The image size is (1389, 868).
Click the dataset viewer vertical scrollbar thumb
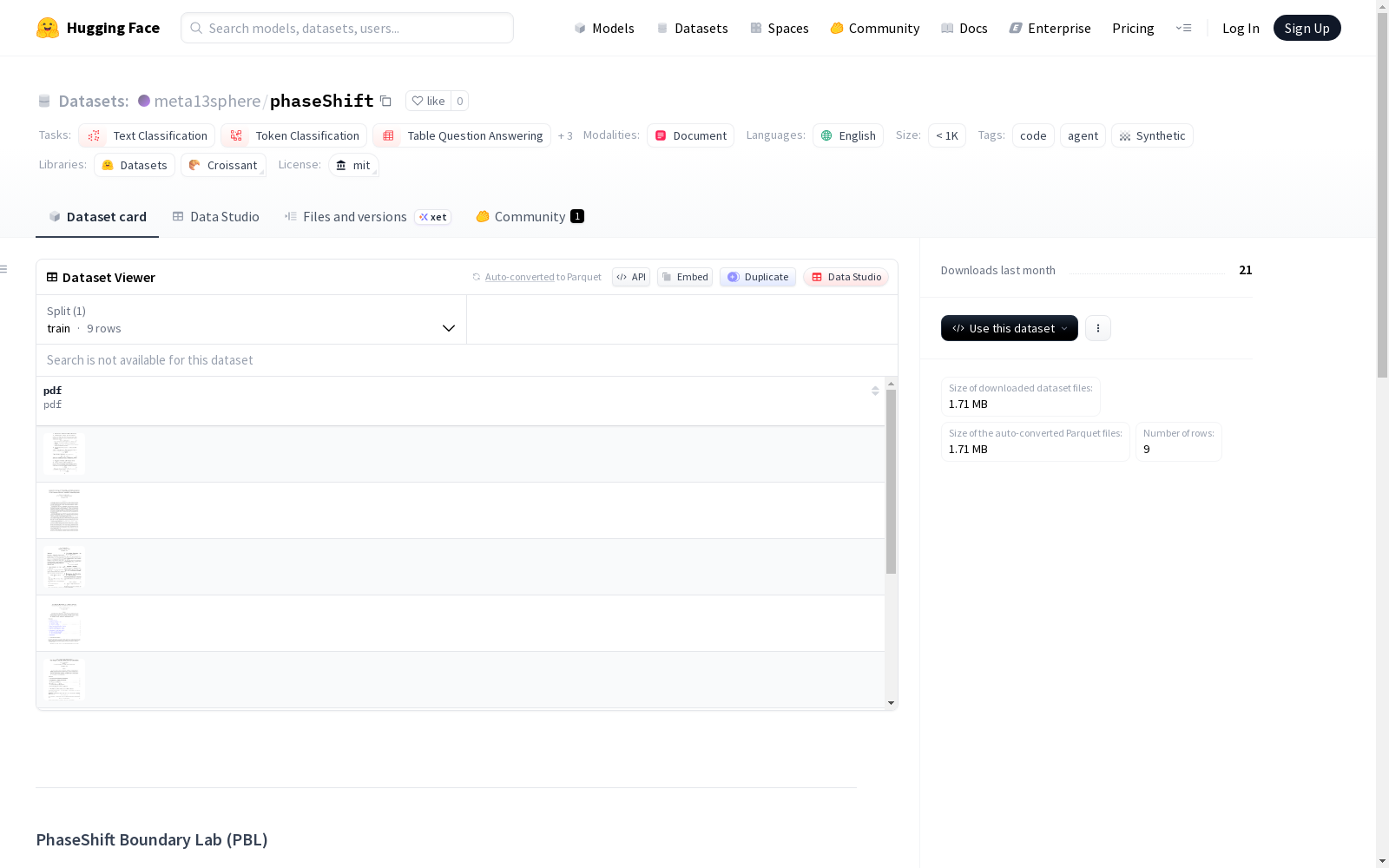(x=891, y=482)
